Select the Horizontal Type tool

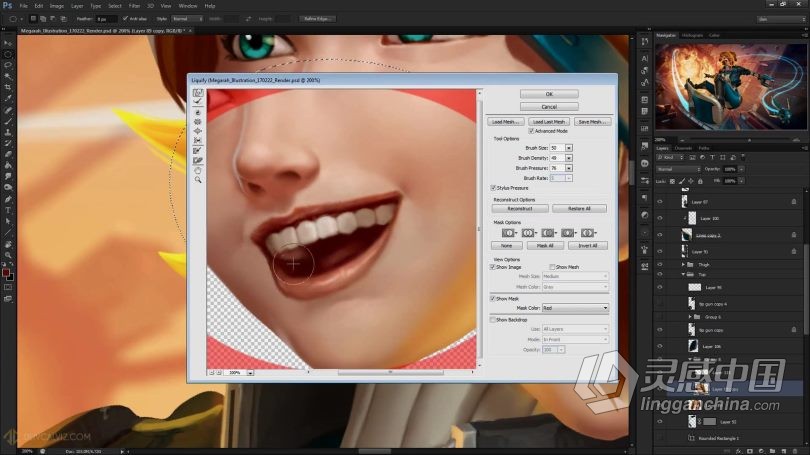click(x=8, y=210)
